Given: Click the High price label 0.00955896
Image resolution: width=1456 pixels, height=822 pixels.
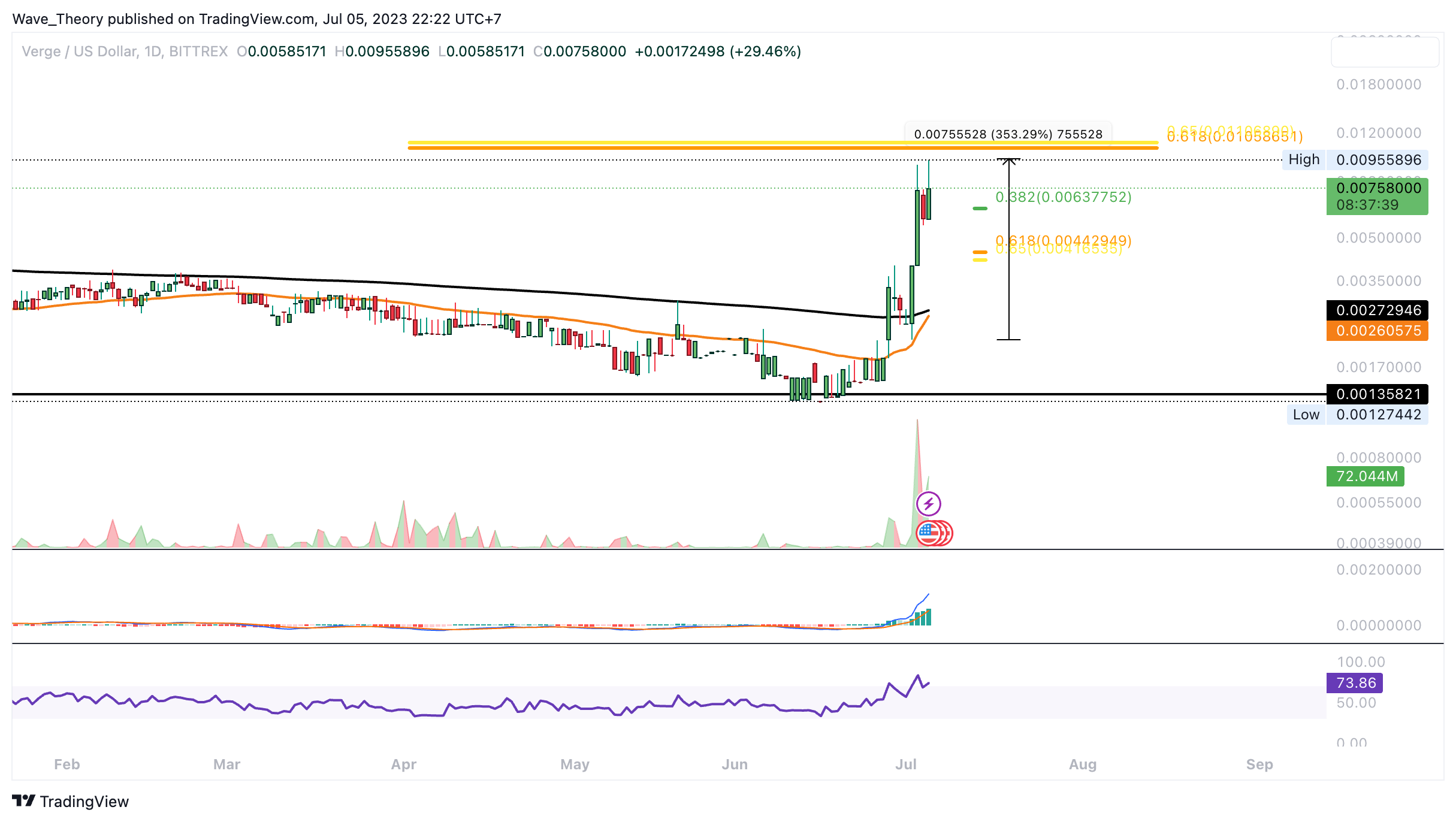Looking at the screenshot, I should [1378, 160].
